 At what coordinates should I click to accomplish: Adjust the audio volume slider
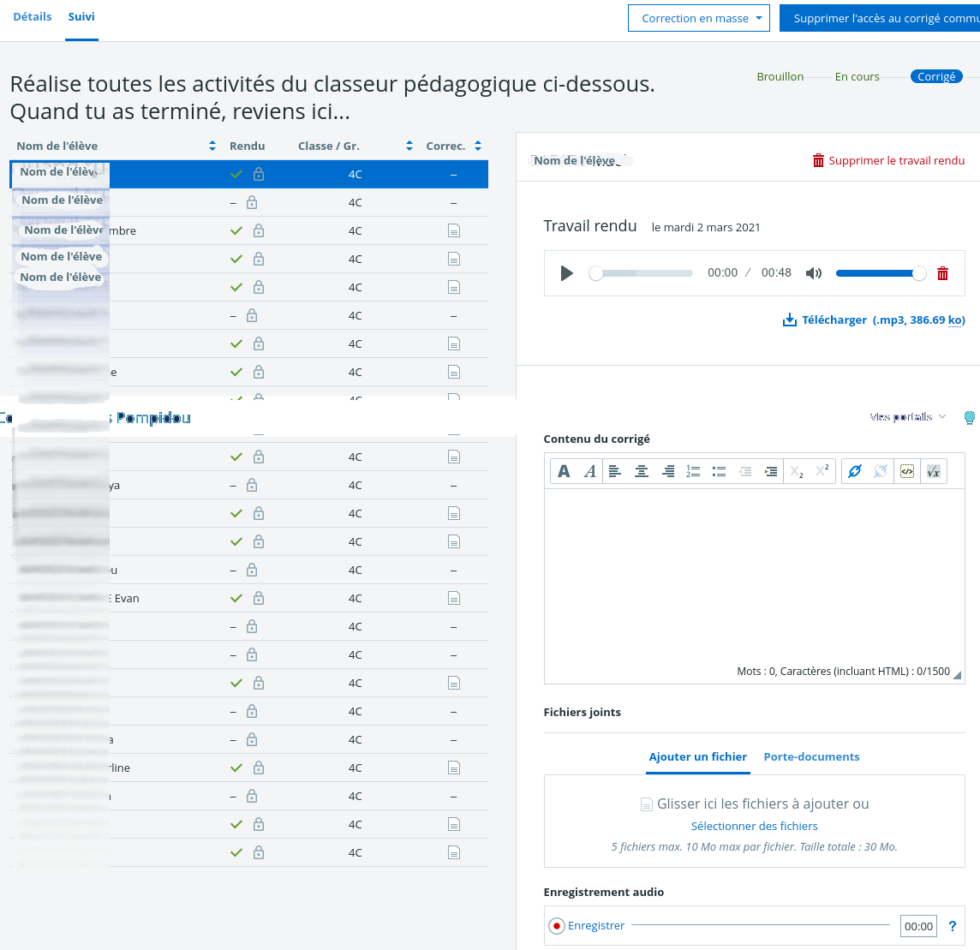point(880,272)
